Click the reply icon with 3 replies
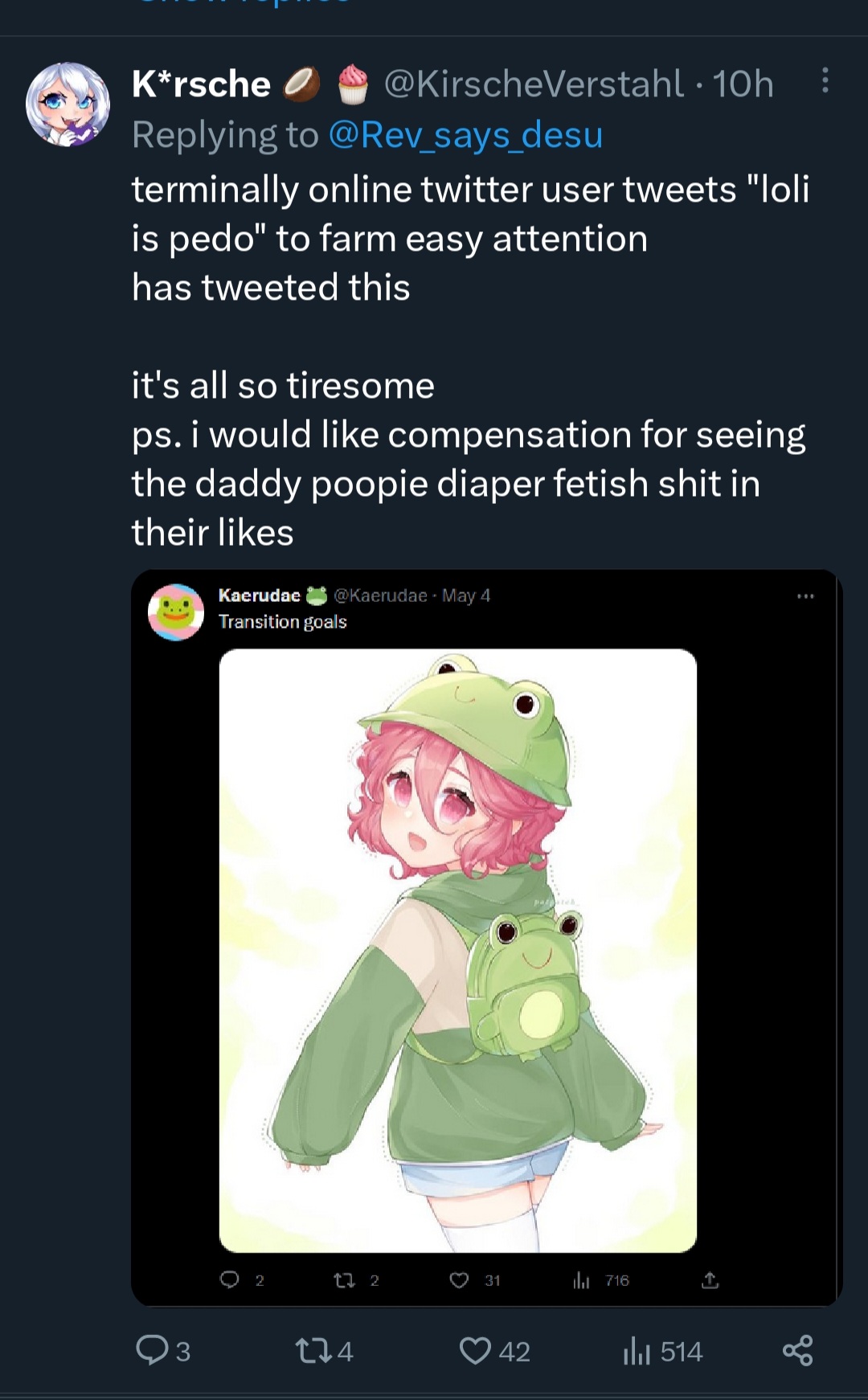The height and width of the screenshot is (1400, 868). point(163,1350)
